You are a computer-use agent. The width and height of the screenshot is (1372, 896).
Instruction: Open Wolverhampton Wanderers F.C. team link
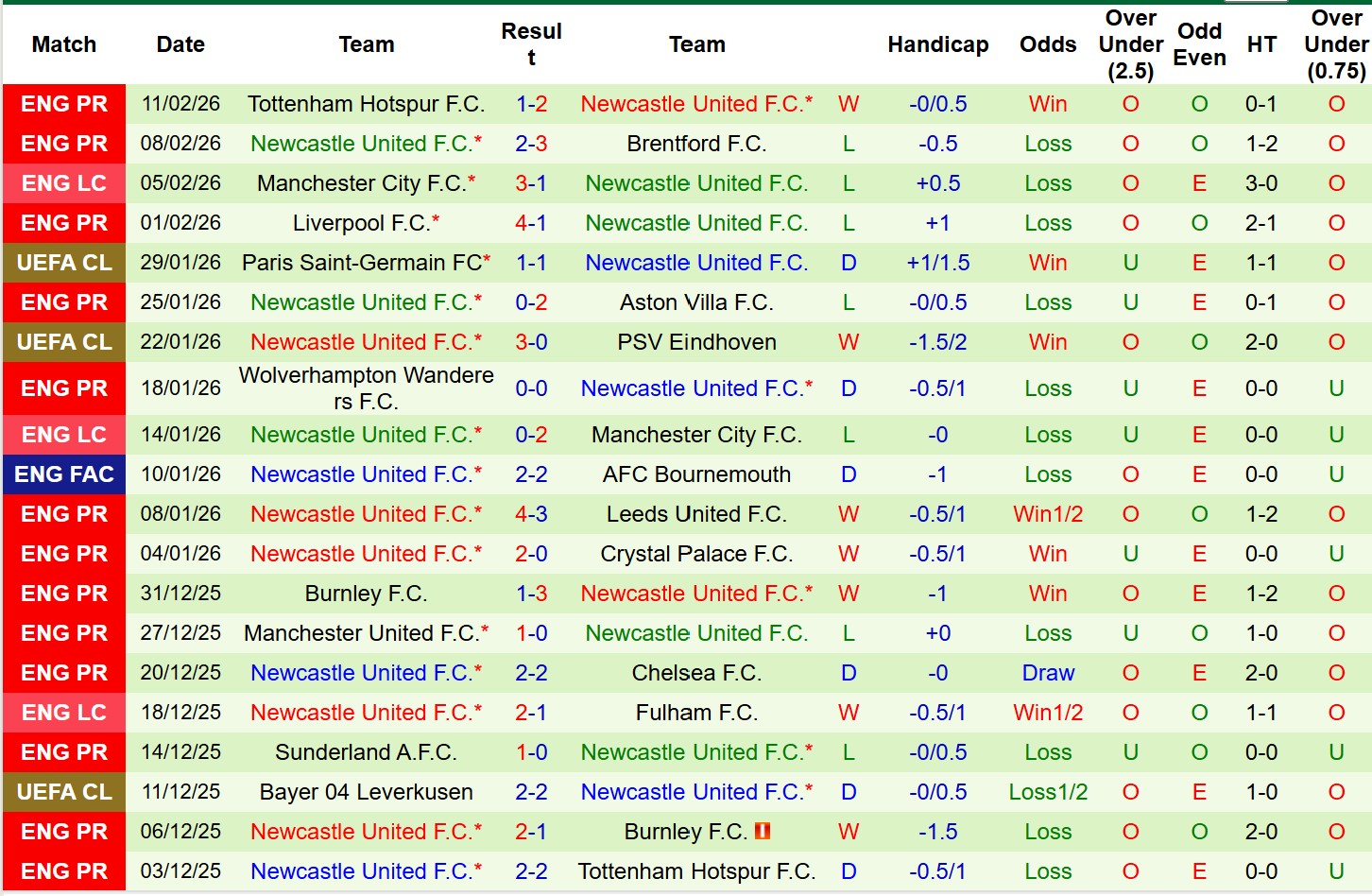coord(366,388)
